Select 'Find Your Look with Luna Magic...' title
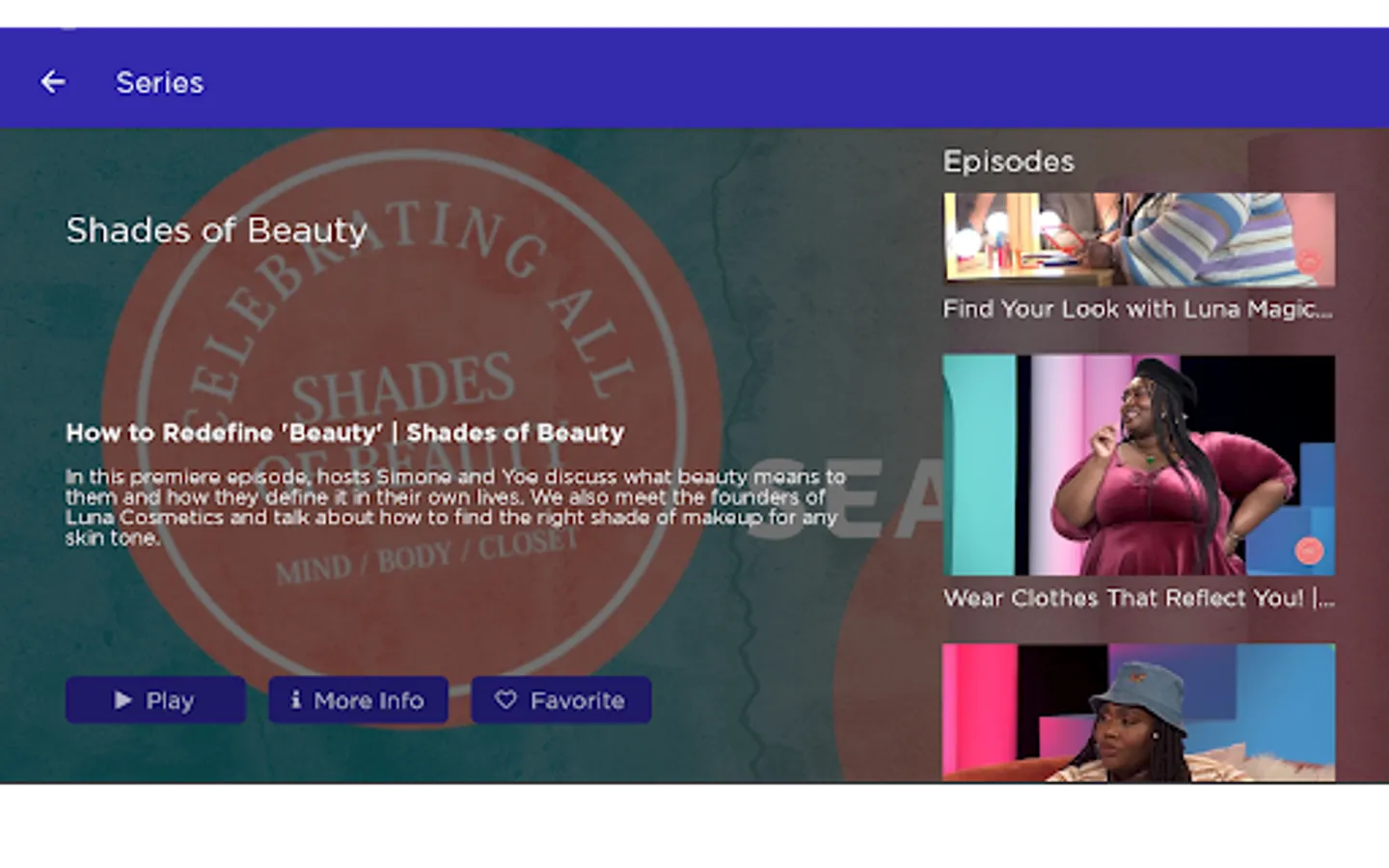This screenshot has width=1389, height=868. (x=1137, y=310)
